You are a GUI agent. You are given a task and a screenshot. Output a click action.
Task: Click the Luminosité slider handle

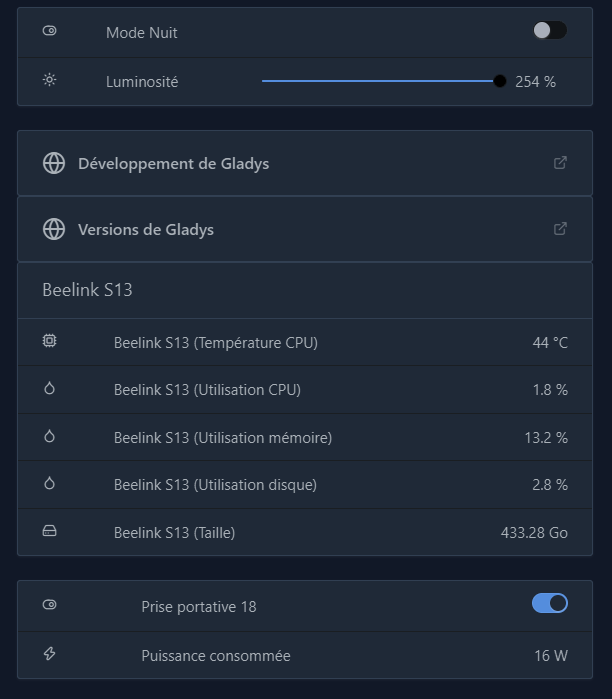(500, 81)
